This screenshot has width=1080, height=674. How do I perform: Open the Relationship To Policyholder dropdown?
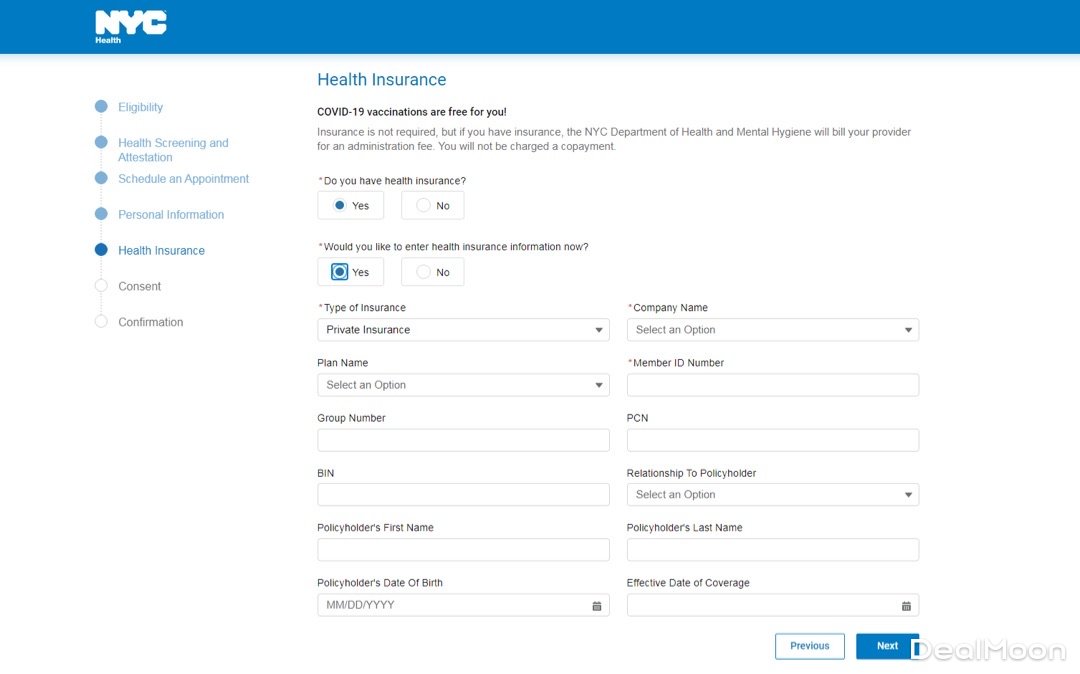click(772, 495)
